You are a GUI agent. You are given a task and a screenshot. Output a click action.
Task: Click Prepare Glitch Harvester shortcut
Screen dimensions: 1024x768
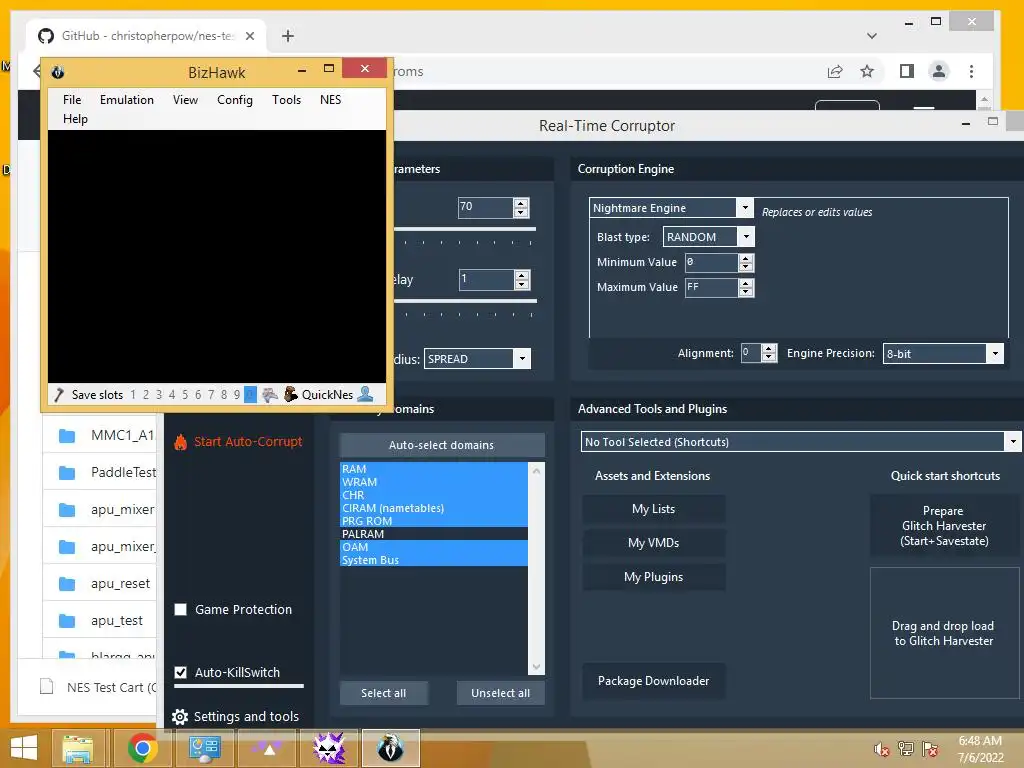[944, 526]
